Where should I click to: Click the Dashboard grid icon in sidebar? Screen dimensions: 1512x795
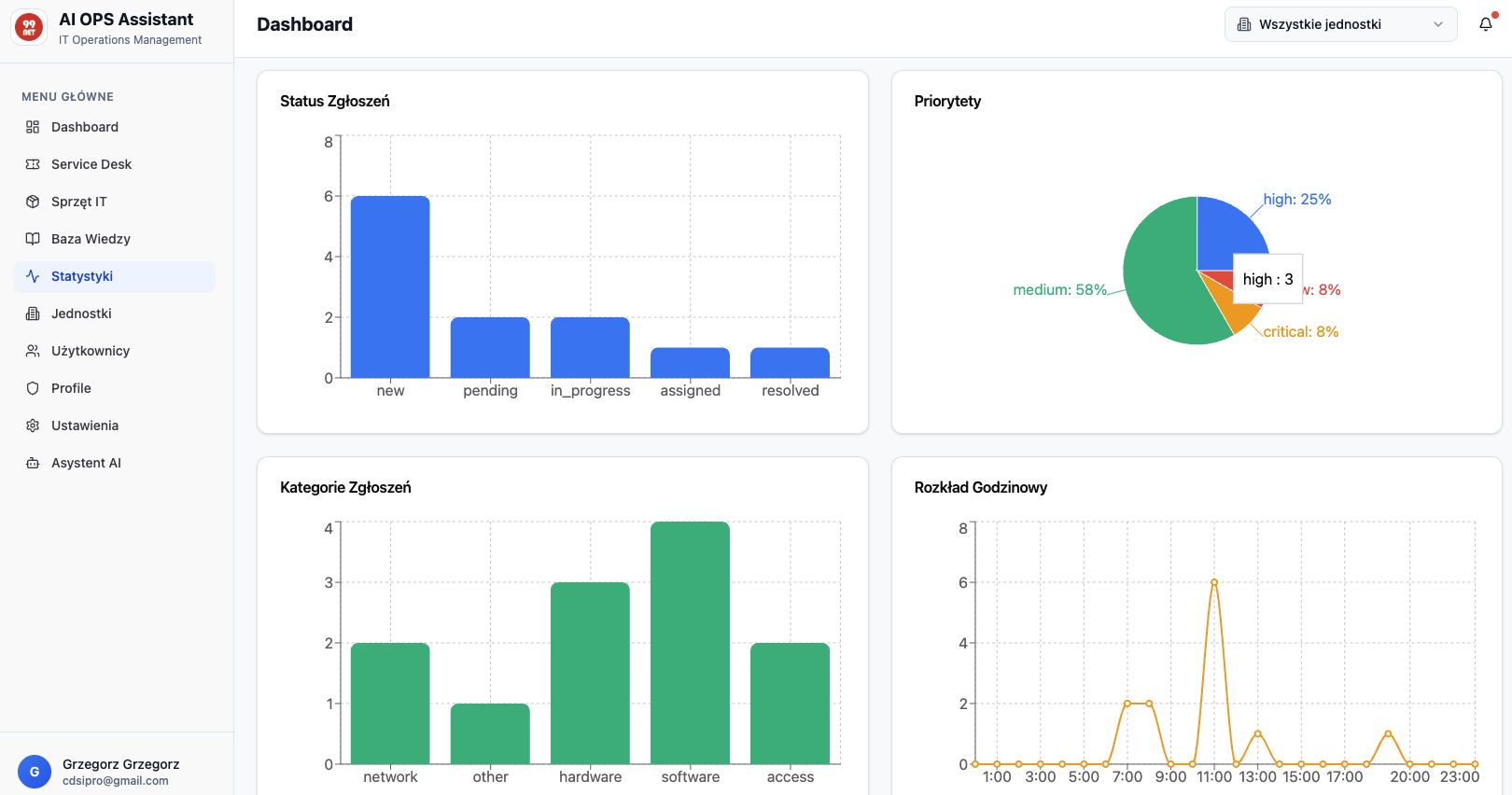tap(33, 127)
